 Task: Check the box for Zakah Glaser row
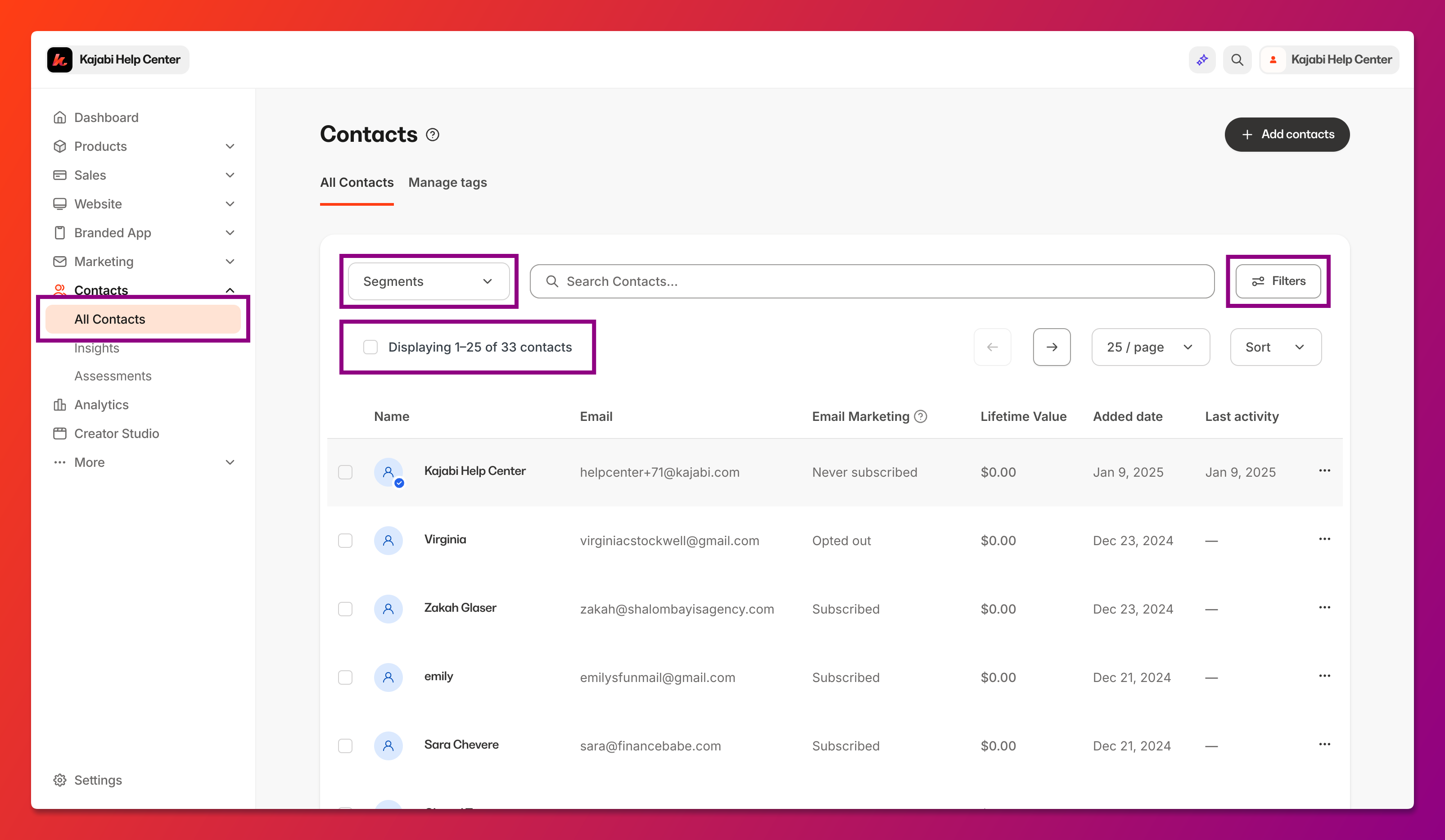(x=345, y=609)
